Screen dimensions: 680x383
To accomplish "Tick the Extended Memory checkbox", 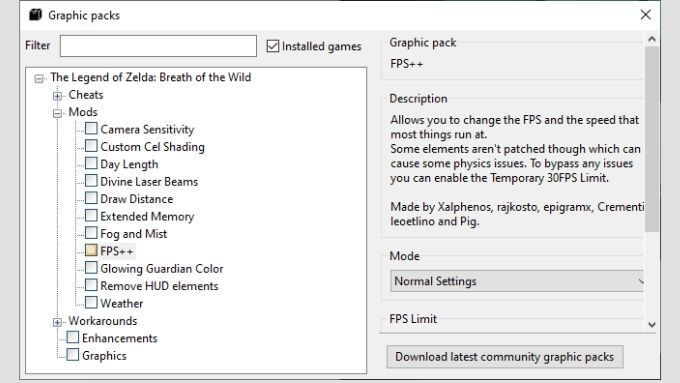I will click(91, 216).
